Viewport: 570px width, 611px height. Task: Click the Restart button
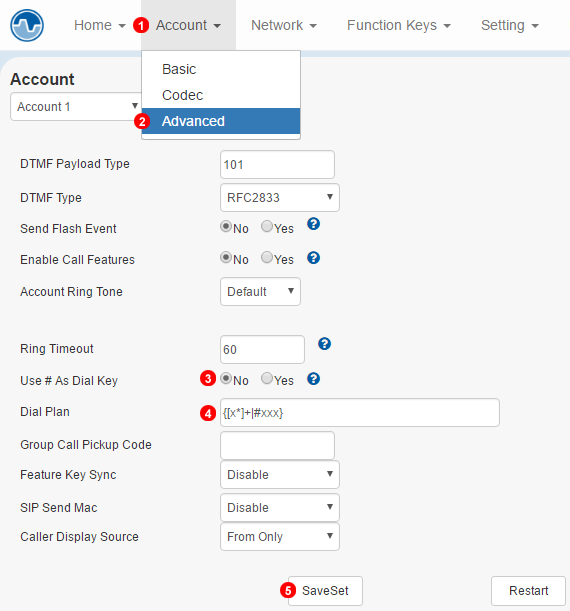click(528, 591)
